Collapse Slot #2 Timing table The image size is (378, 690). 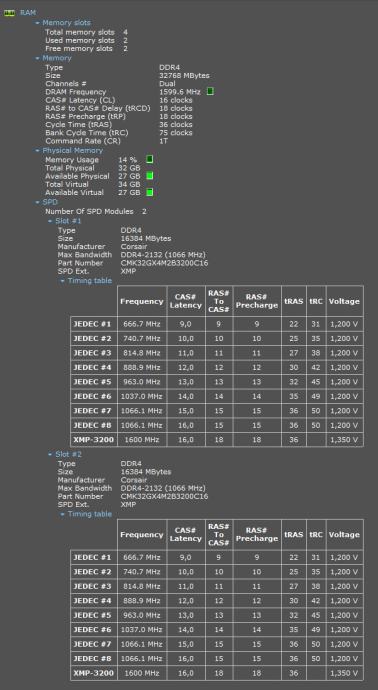(62, 514)
